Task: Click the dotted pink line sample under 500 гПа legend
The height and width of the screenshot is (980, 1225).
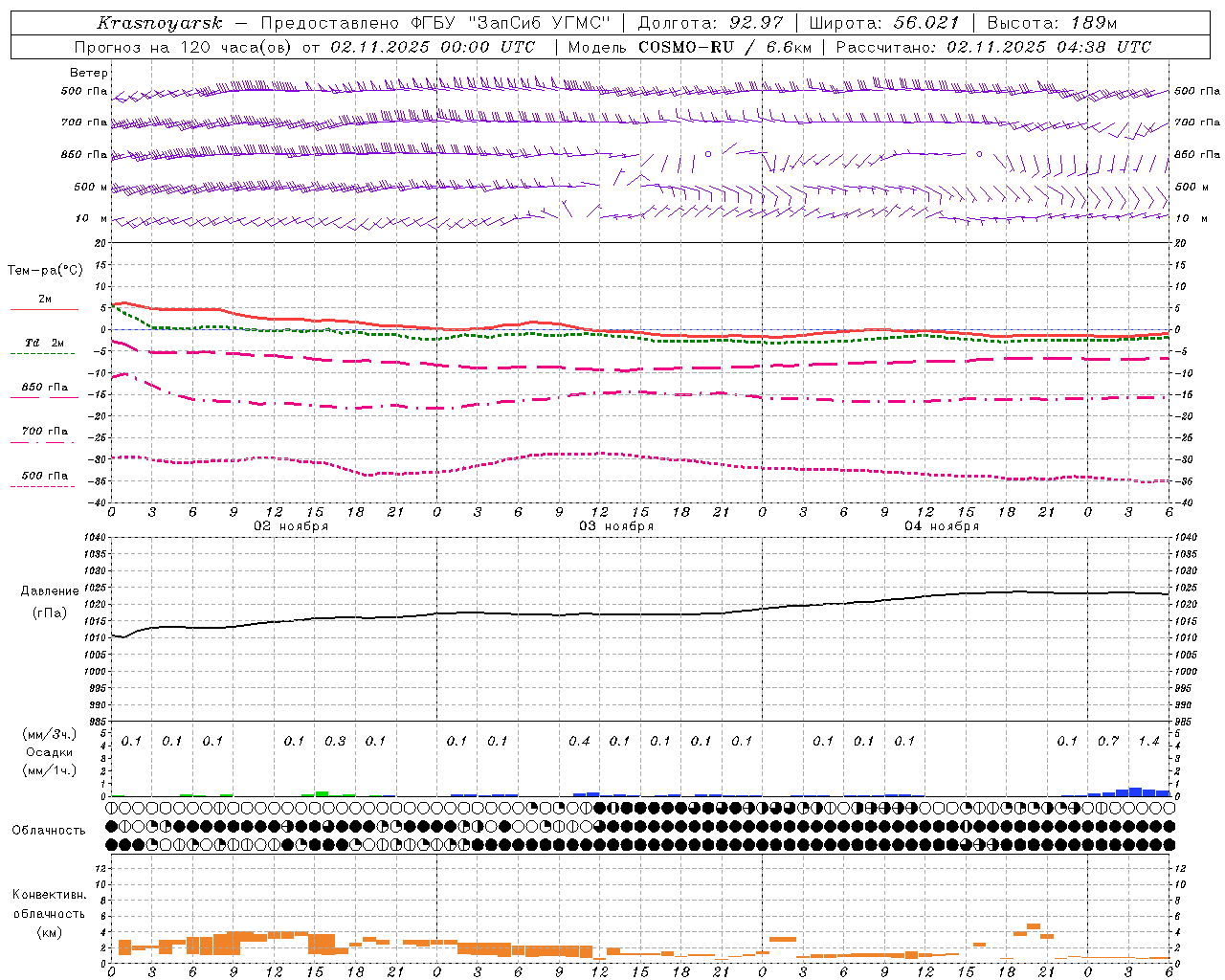Action: (42, 486)
